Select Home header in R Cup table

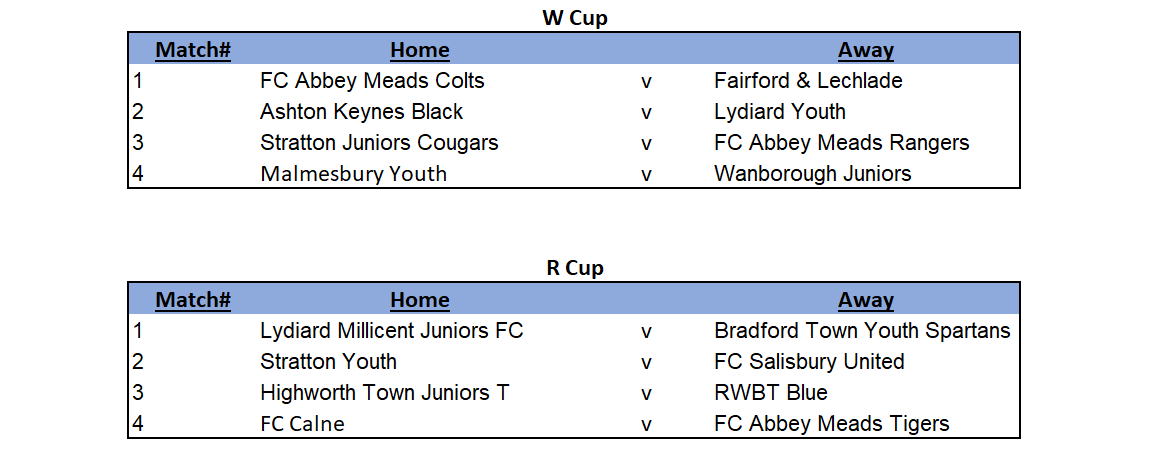[x=420, y=300]
